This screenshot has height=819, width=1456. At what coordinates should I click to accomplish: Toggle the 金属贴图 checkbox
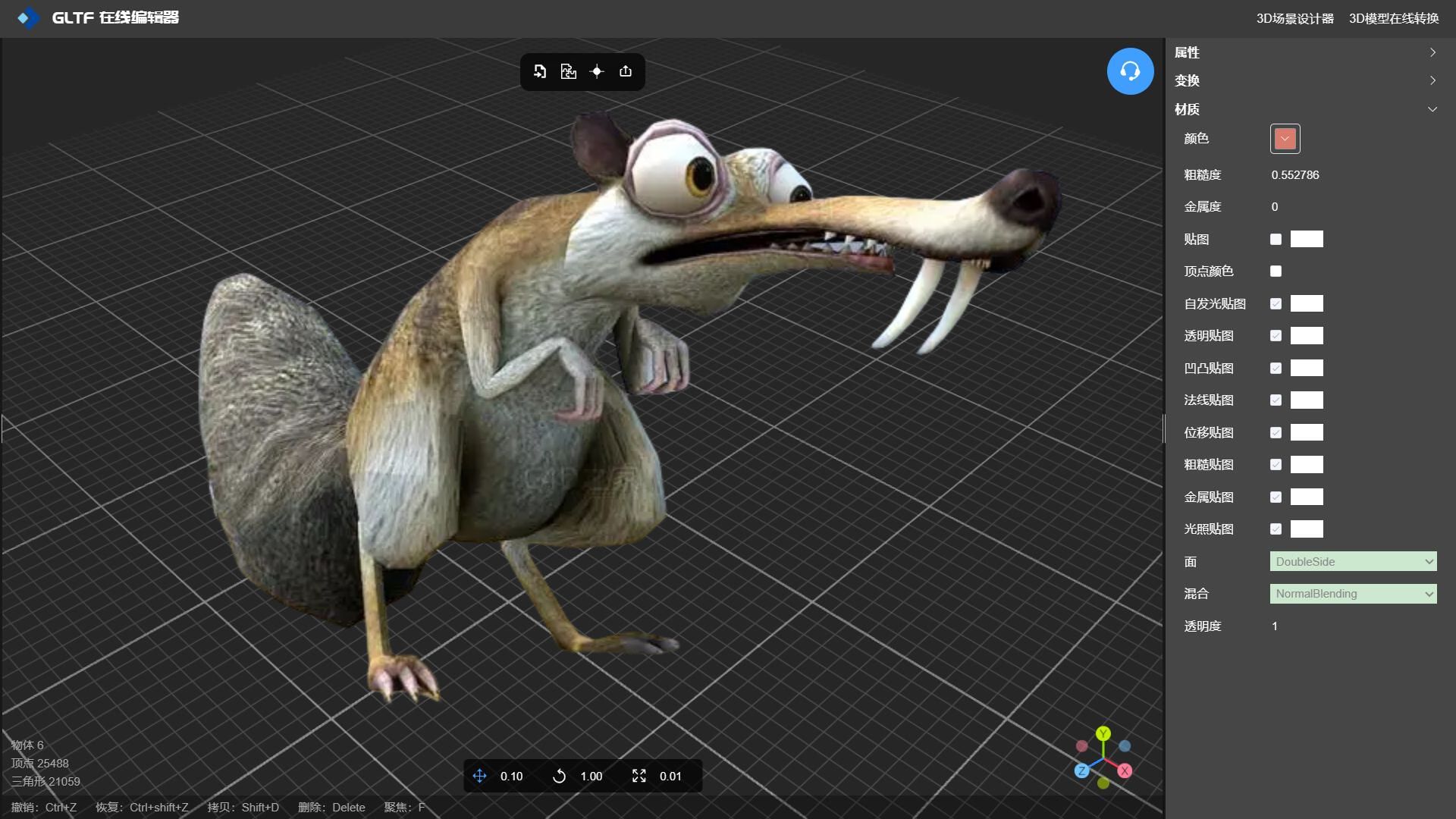tap(1276, 497)
